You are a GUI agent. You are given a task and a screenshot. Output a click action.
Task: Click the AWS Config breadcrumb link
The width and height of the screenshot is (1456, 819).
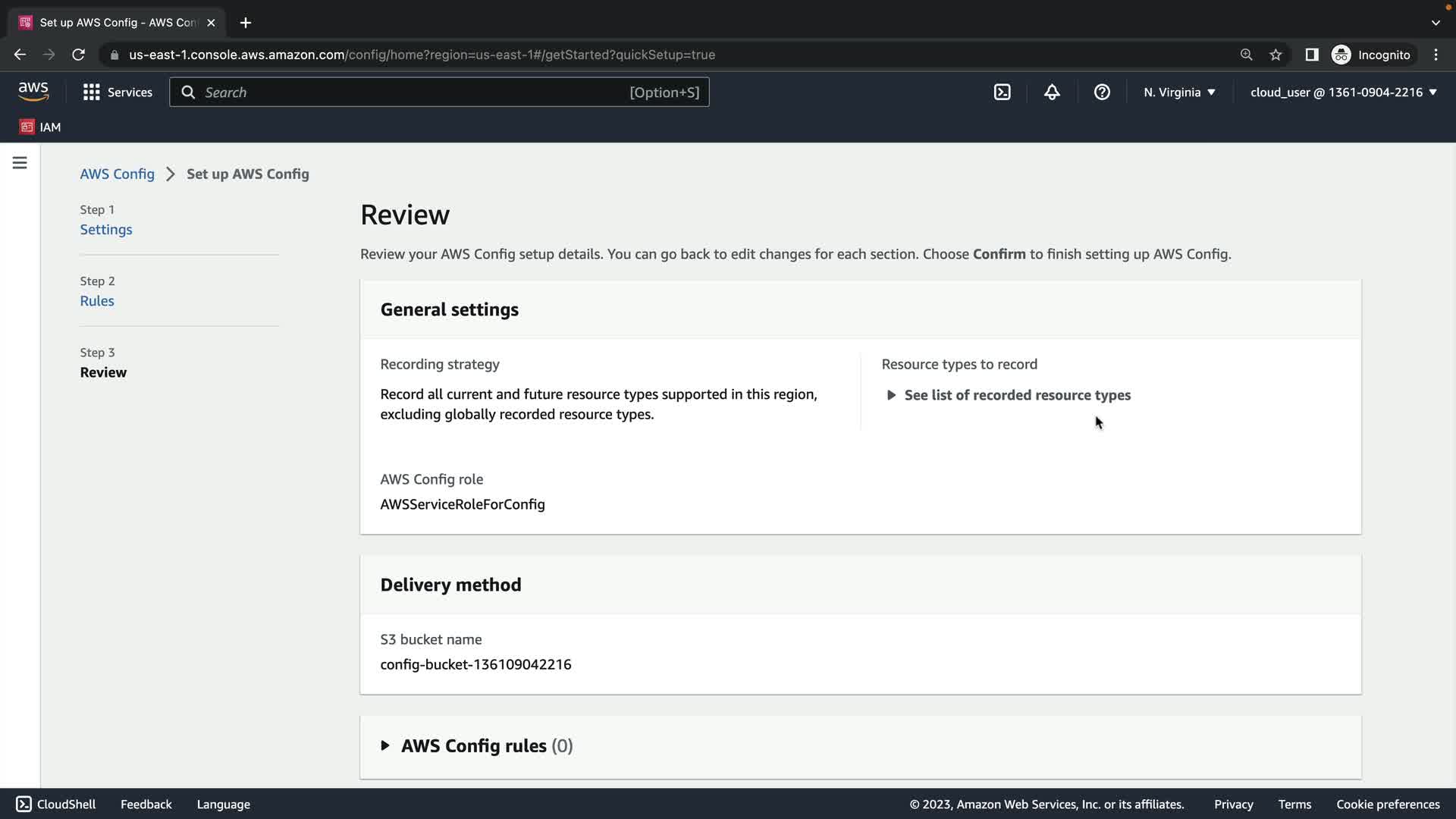117,174
